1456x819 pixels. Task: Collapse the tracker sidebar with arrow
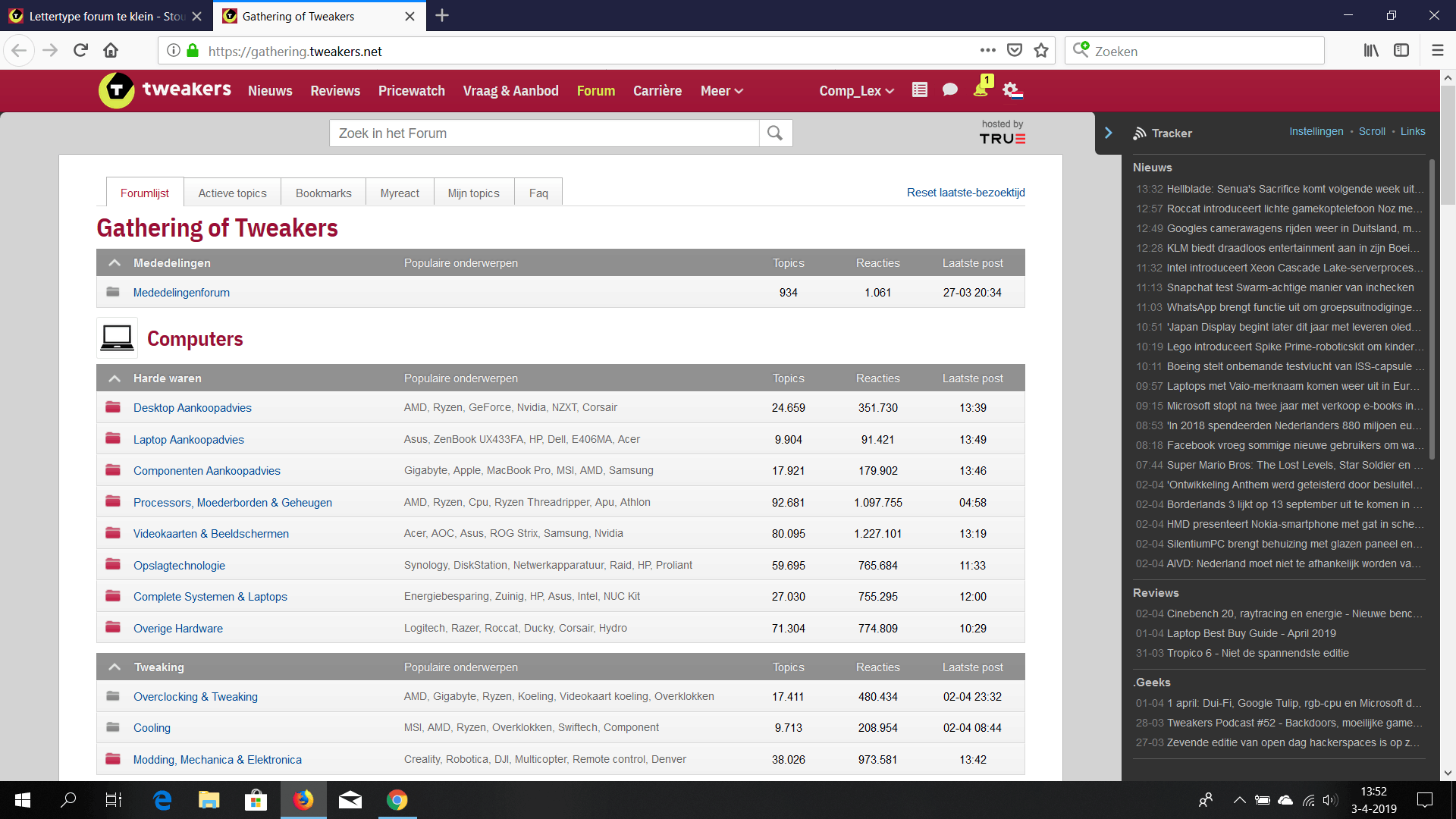click(1108, 133)
